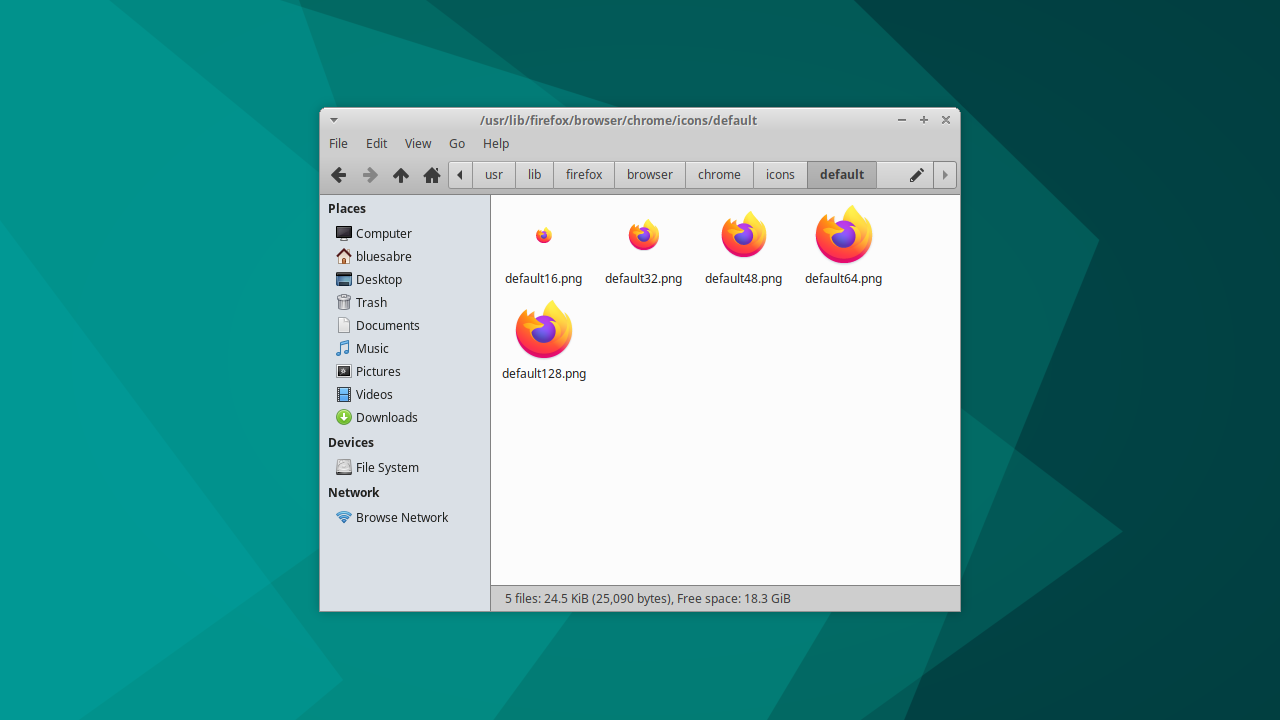
Task: Click the left breadcrumb scroll arrow
Action: pyautogui.click(x=459, y=174)
